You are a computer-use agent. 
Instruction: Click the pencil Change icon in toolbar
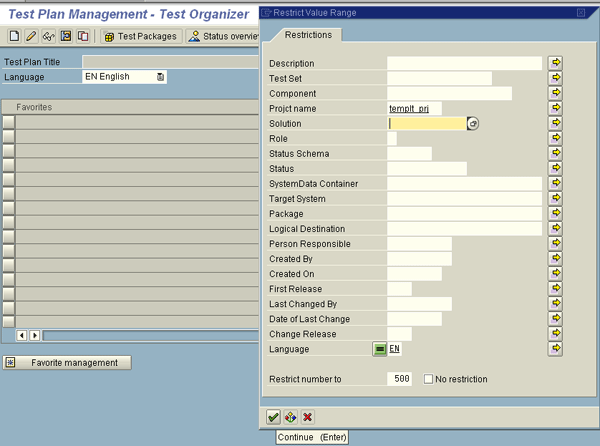(31, 36)
